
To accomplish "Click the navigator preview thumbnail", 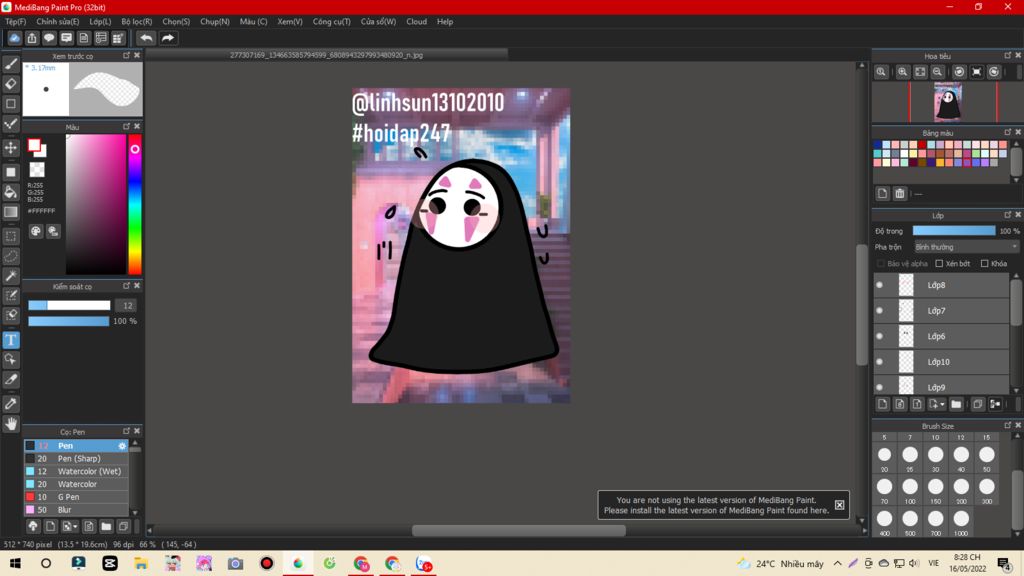I will pos(948,102).
